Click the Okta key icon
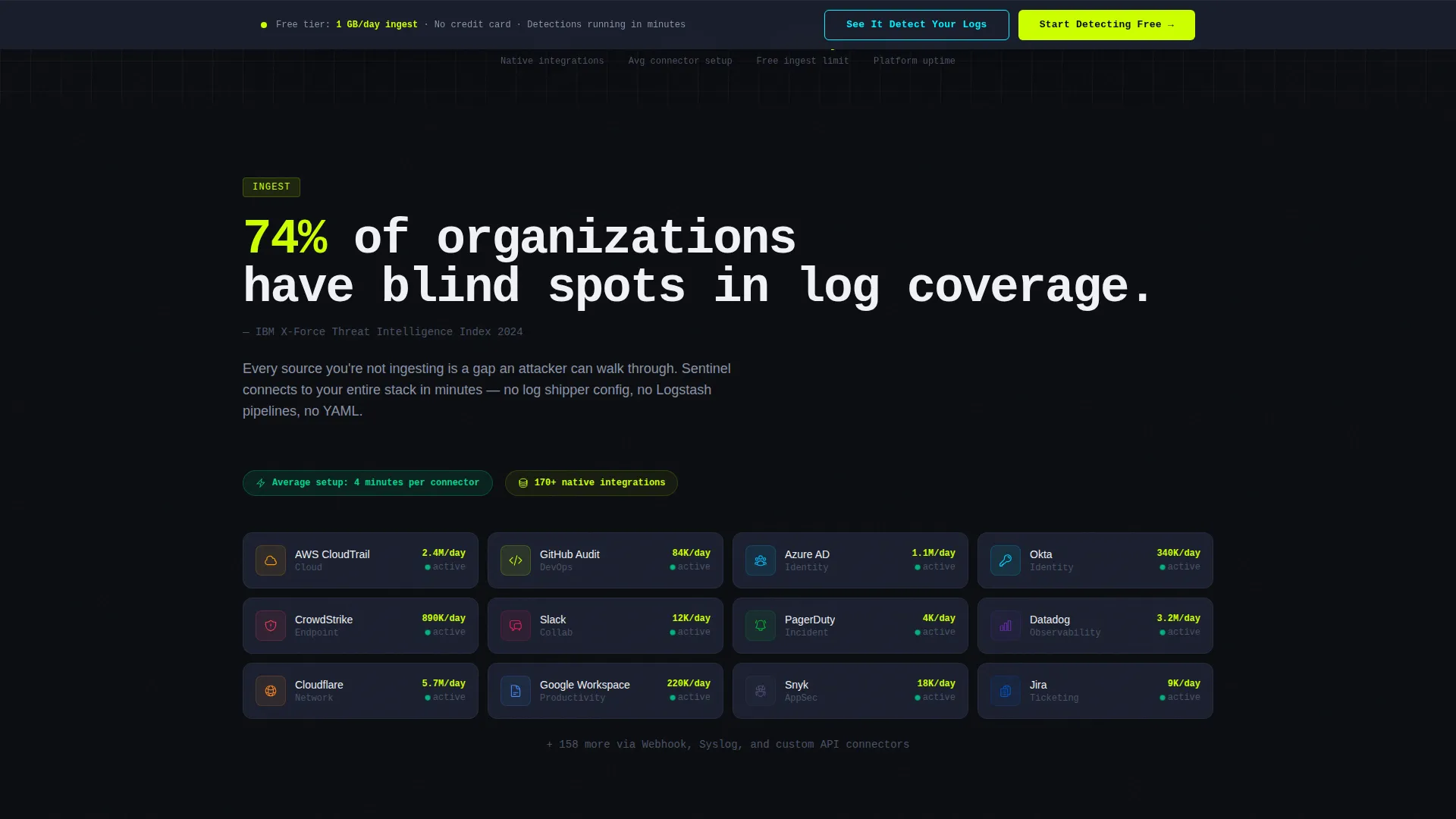 click(1006, 560)
